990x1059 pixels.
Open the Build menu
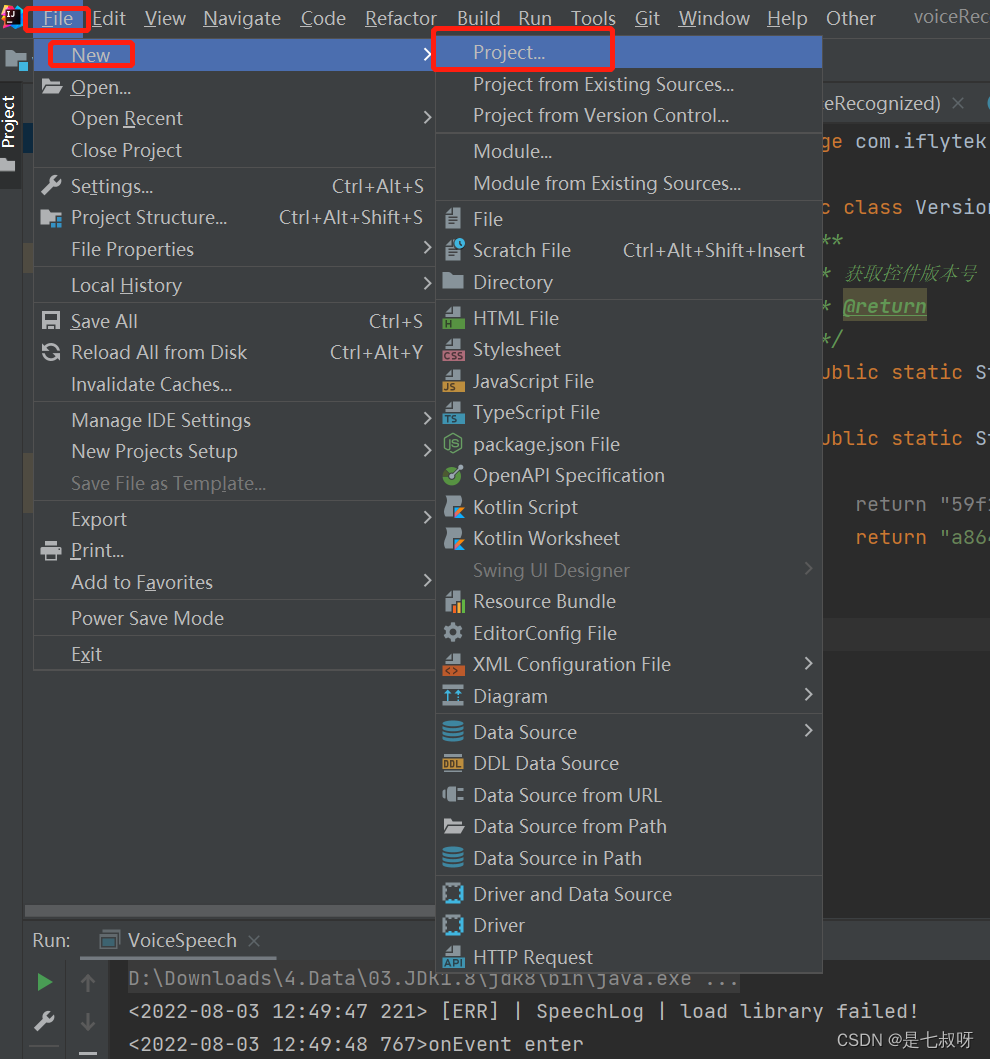point(478,18)
